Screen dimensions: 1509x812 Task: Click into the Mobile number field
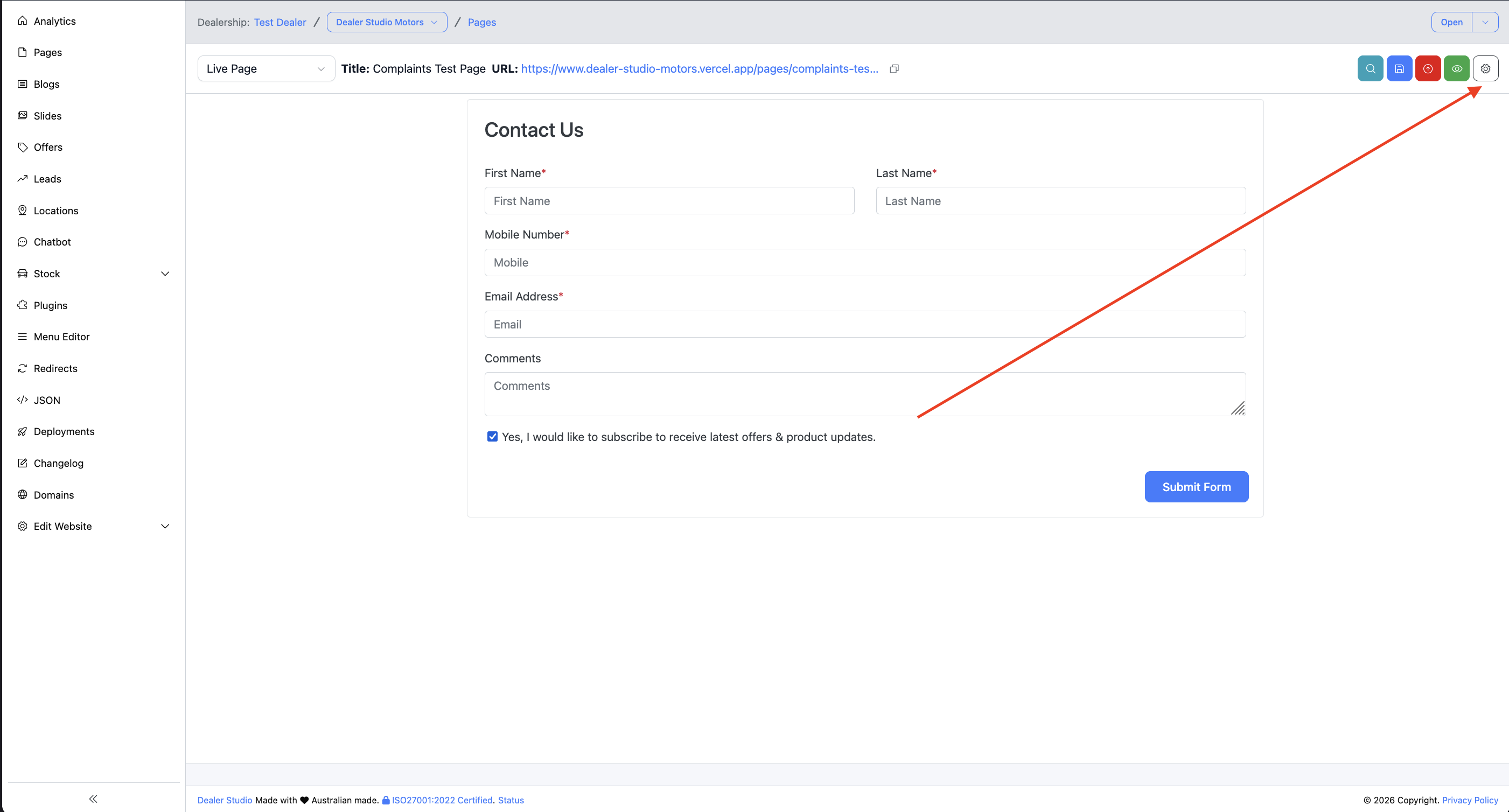pyautogui.click(x=864, y=262)
